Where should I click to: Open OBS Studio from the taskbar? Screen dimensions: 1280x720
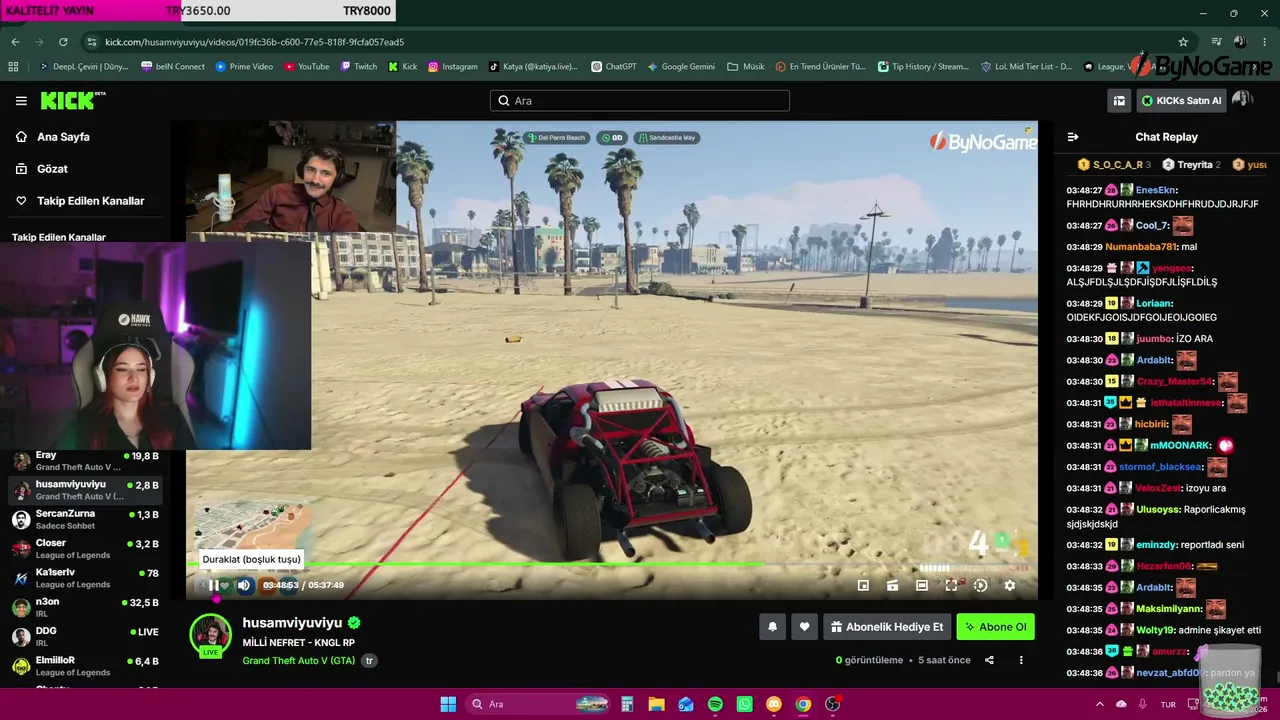point(832,704)
